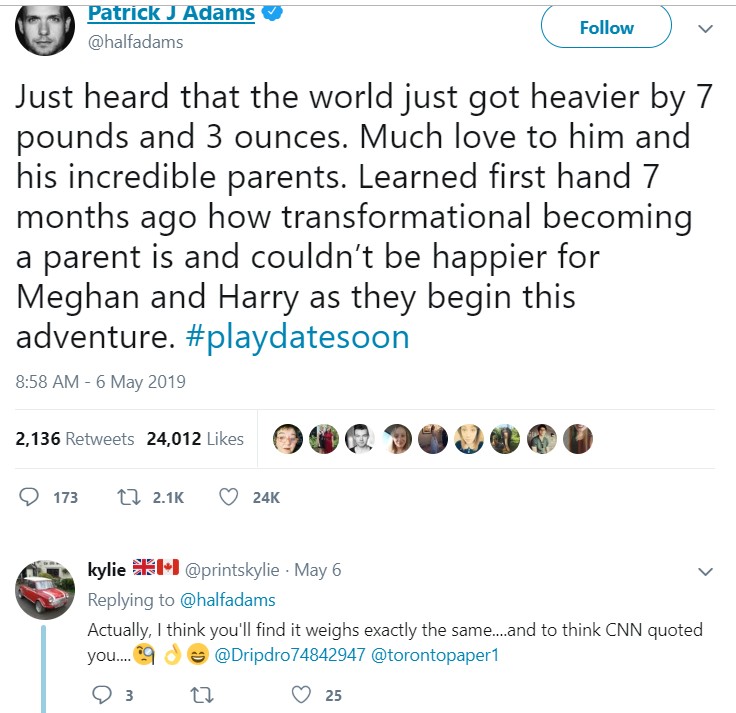Open kylie's red car avatar

click(45, 590)
